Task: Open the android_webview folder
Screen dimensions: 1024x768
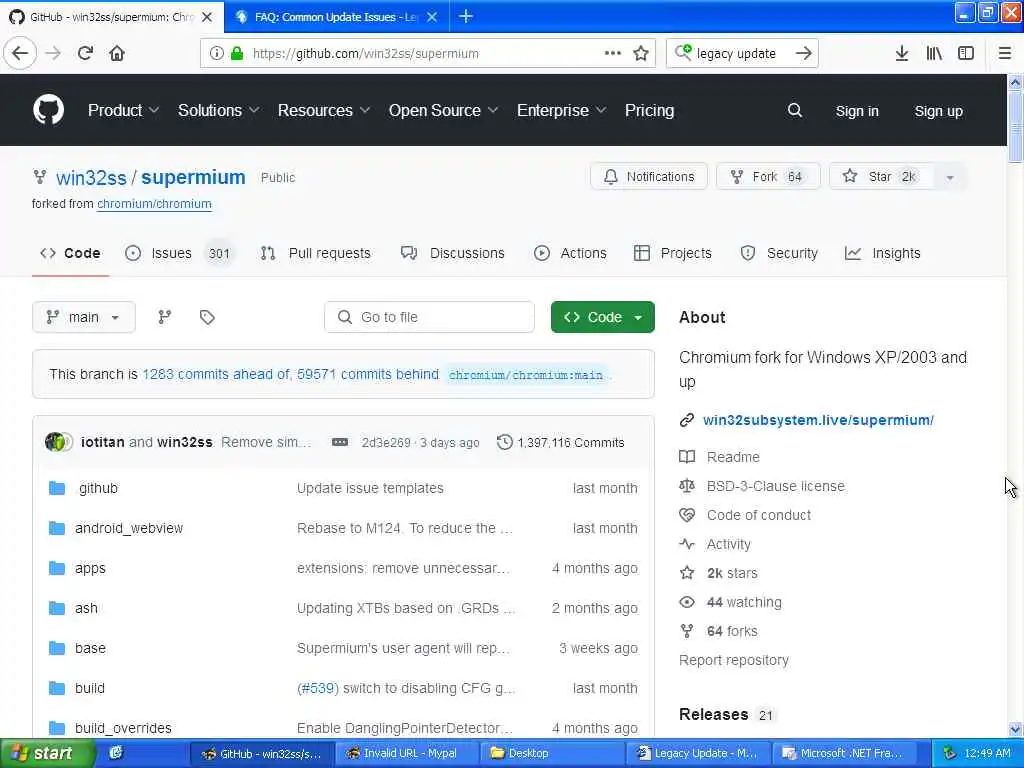Action: point(129,528)
